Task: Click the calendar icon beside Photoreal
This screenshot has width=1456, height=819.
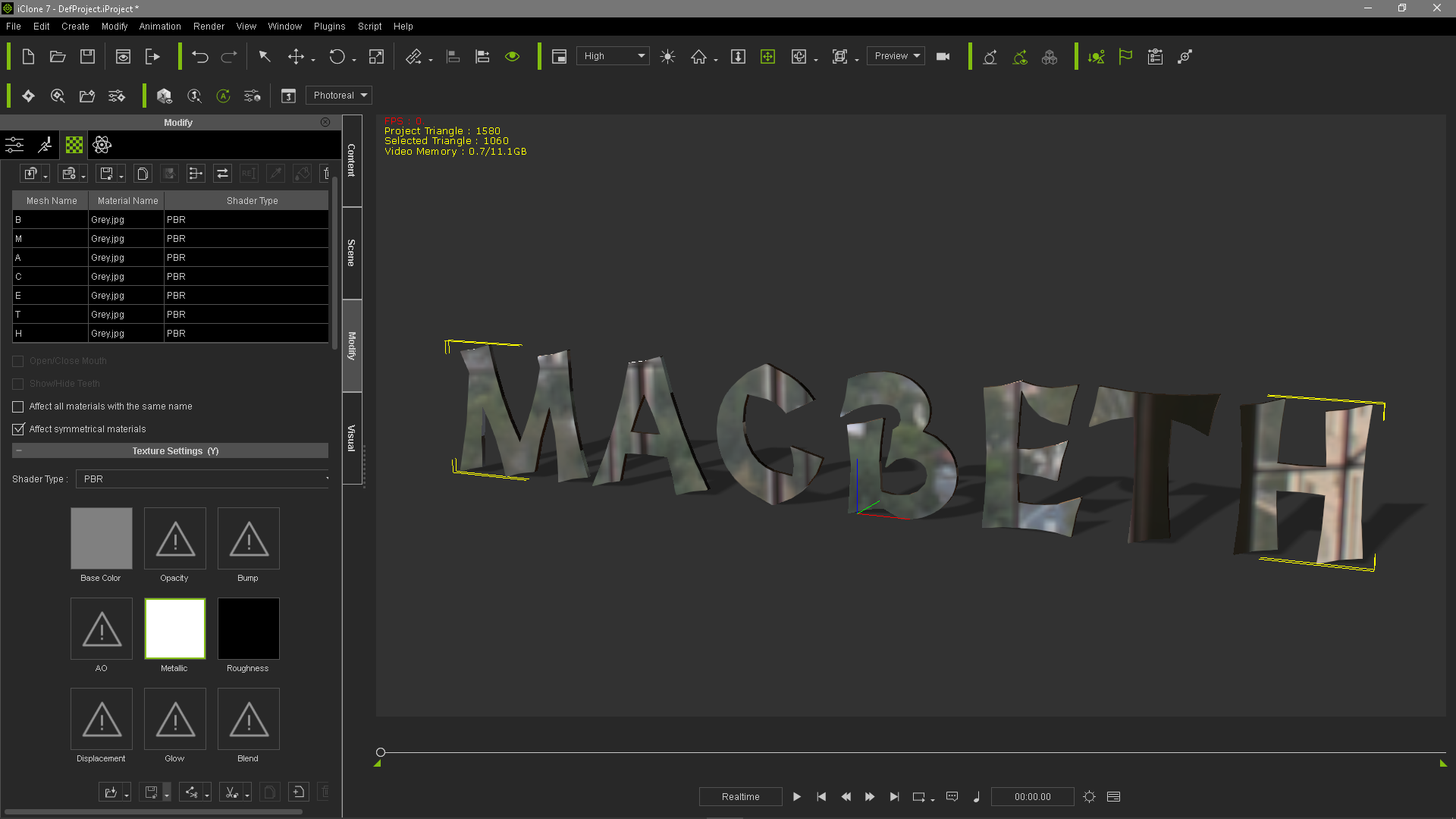Action: coord(288,96)
